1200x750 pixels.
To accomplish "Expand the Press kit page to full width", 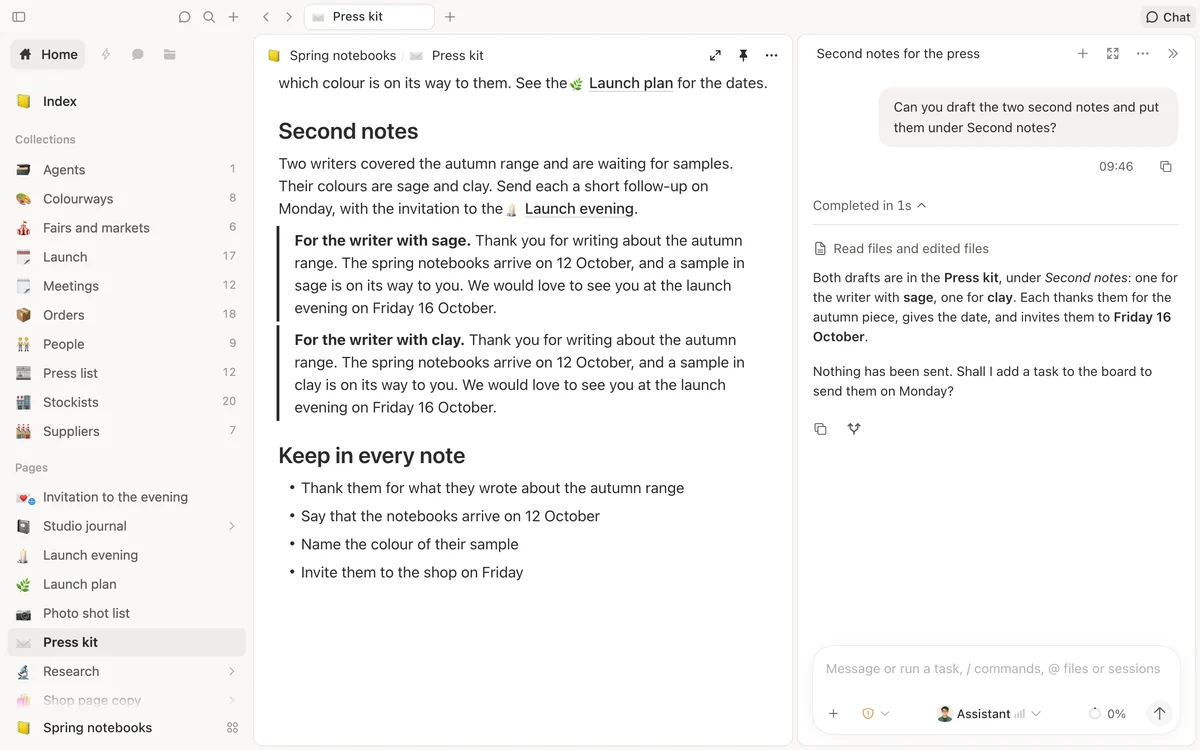I will coord(715,55).
